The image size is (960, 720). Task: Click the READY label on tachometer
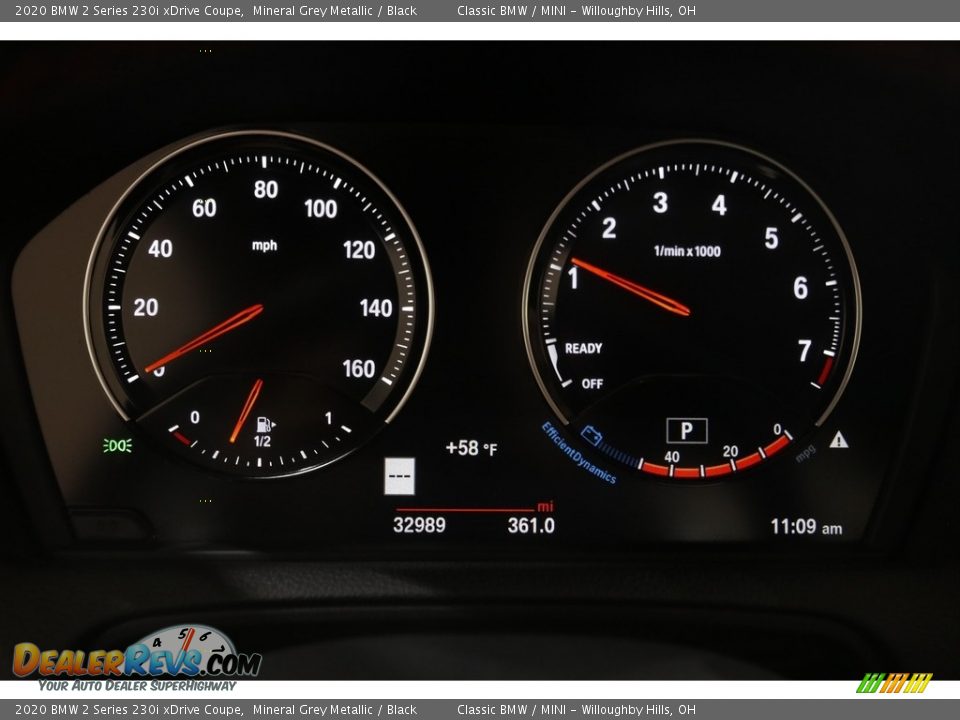tap(583, 348)
